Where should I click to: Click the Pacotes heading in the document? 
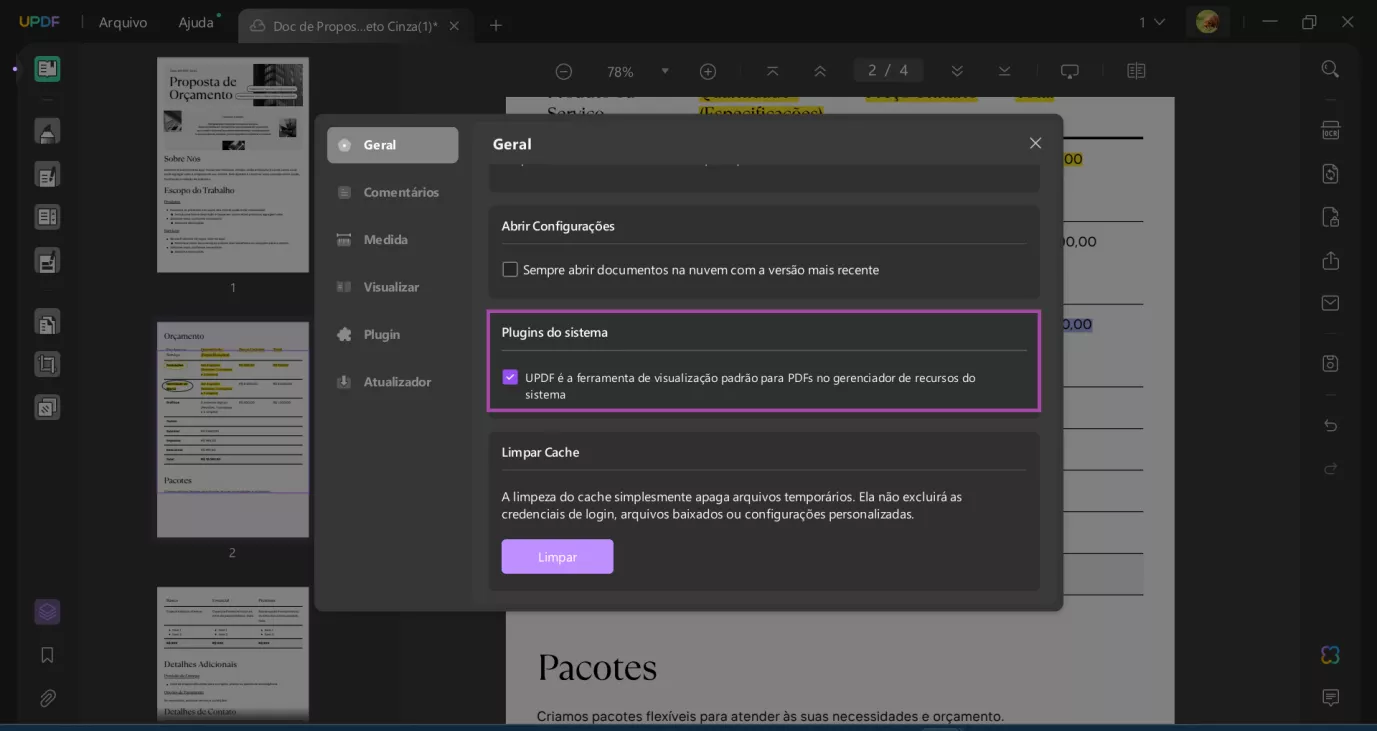tap(597, 667)
